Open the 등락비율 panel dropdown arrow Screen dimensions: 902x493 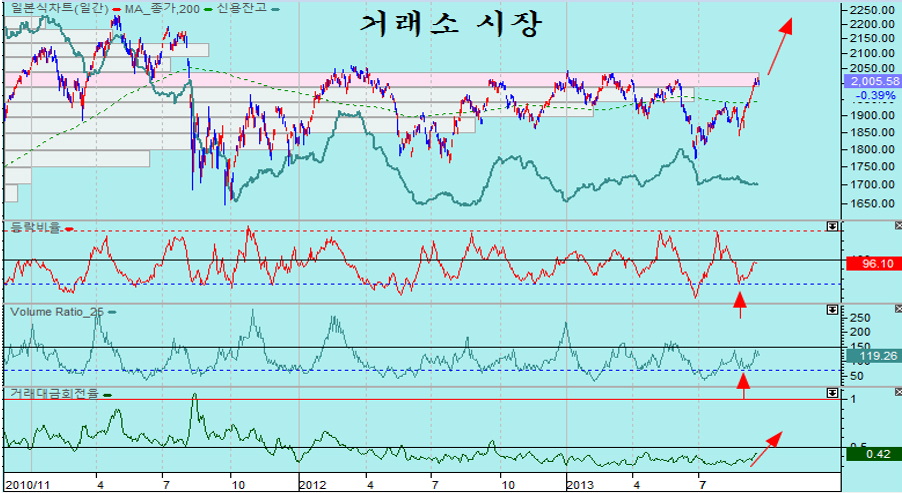[x=832, y=227]
